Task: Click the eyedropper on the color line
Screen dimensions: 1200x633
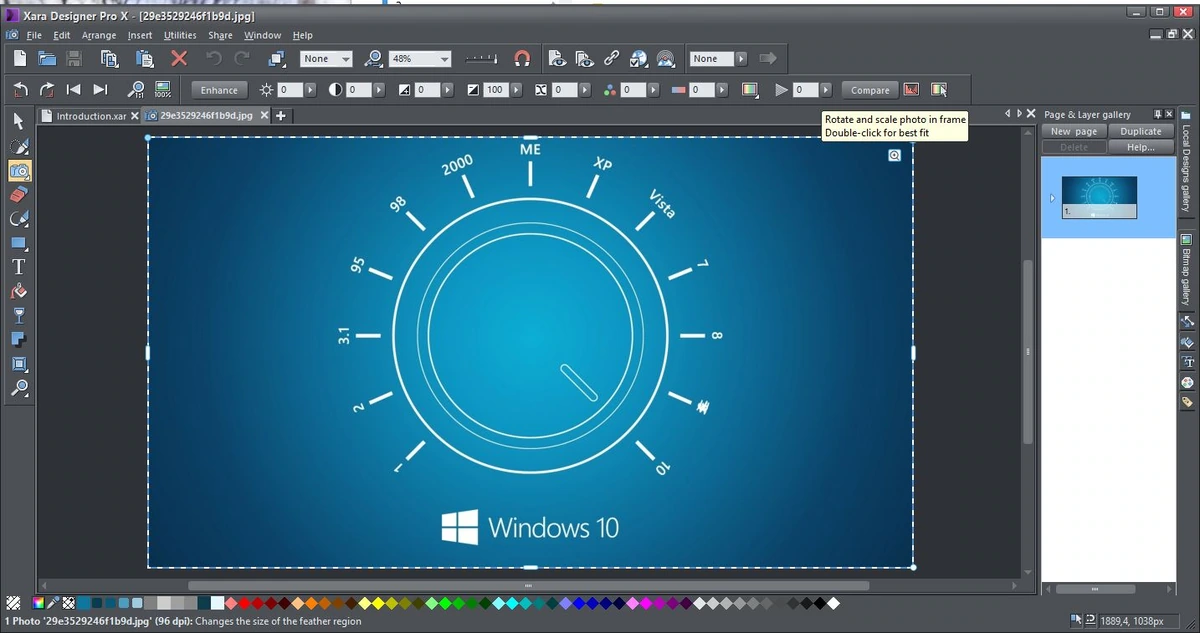Action: (54, 603)
